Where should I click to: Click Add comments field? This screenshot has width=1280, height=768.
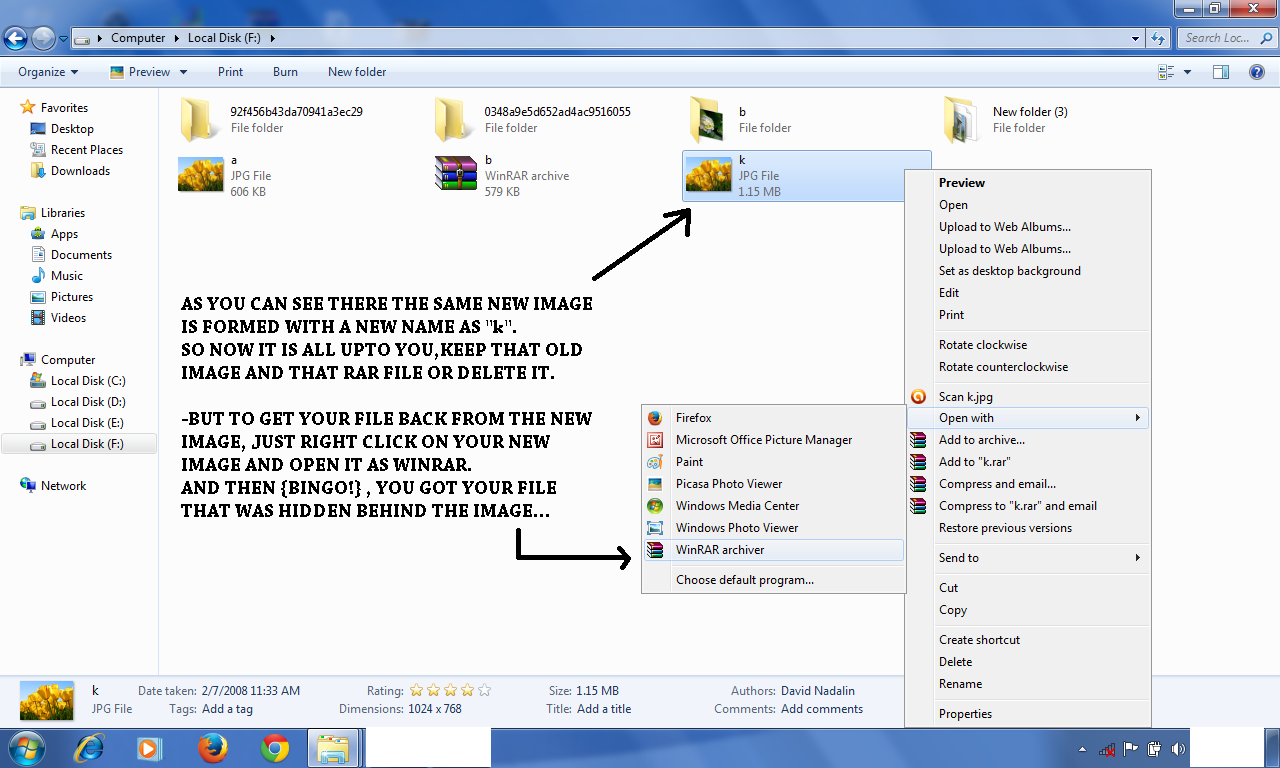[x=822, y=709]
